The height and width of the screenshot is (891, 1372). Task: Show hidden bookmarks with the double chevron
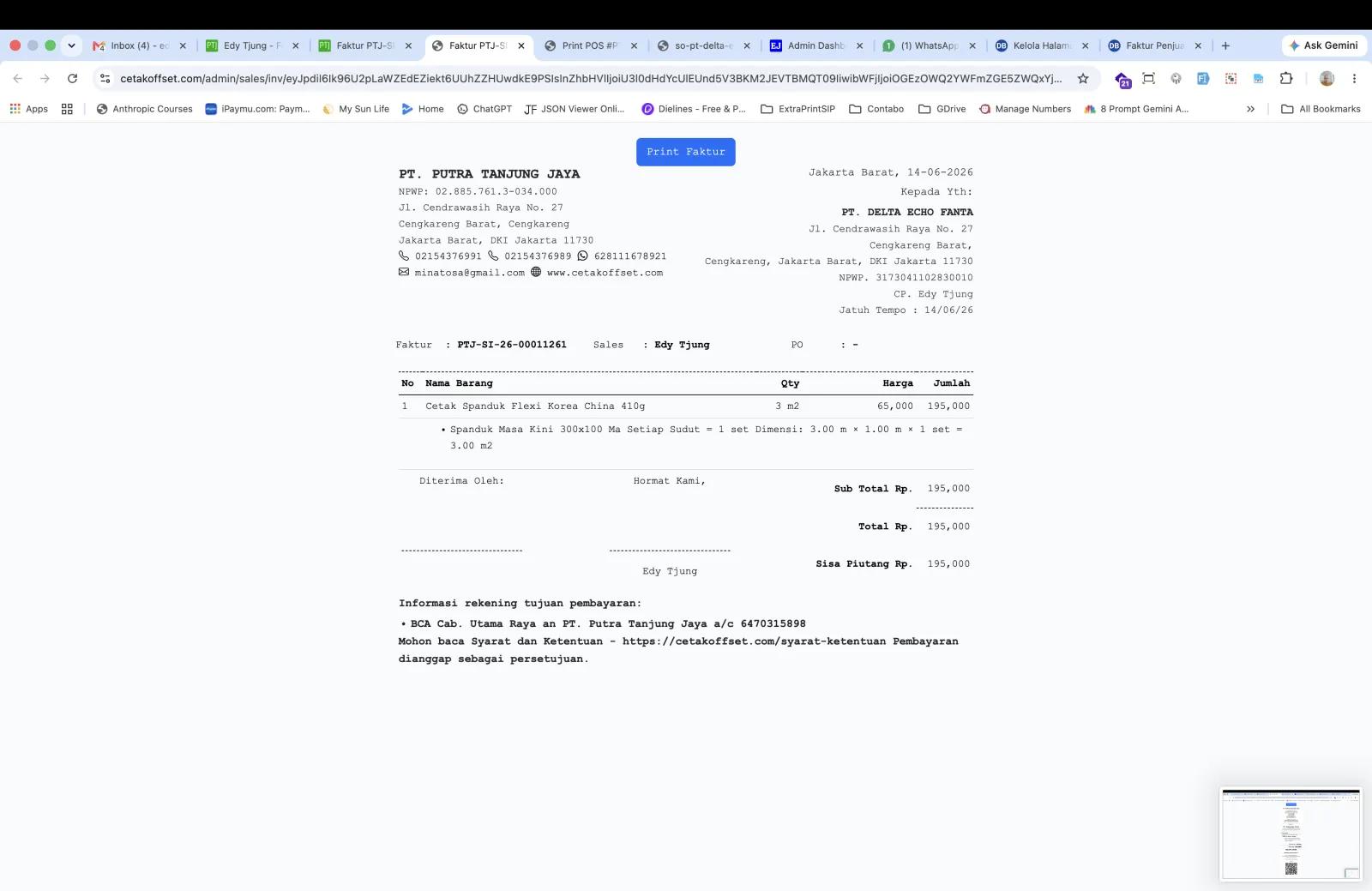click(1250, 109)
